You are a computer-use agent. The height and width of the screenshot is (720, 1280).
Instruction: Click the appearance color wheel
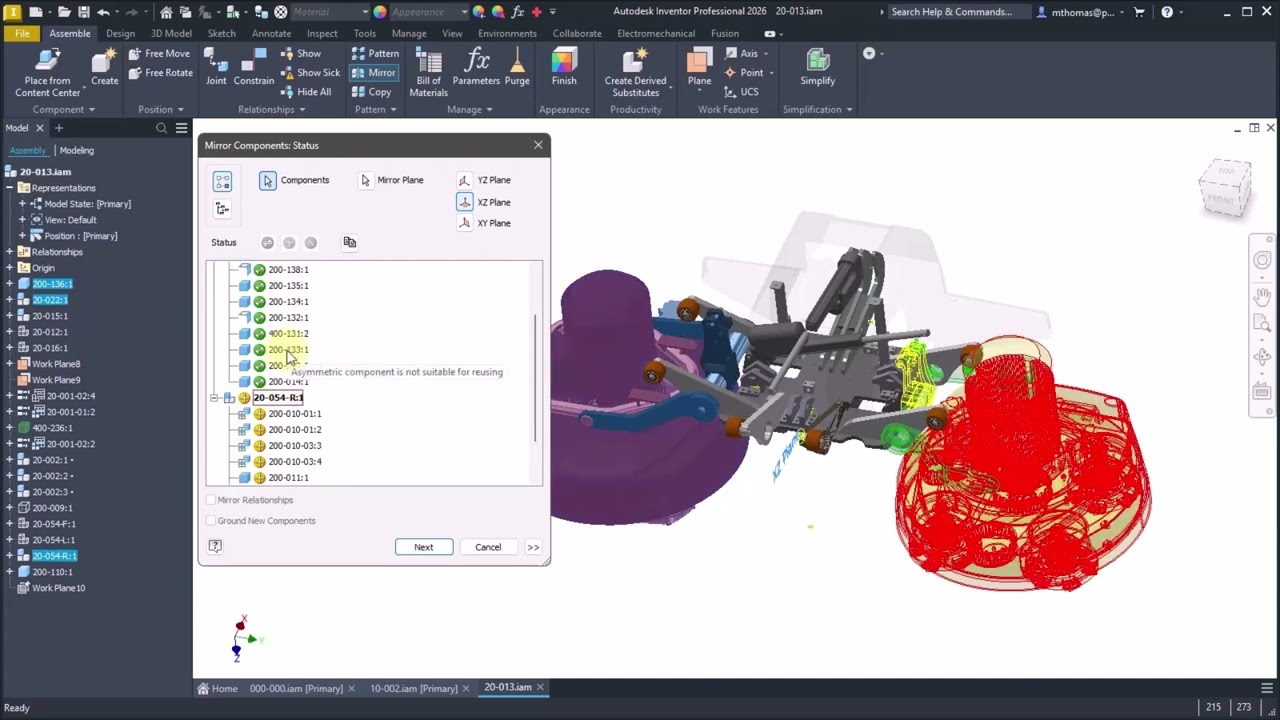pyautogui.click(x=379, y=12)
